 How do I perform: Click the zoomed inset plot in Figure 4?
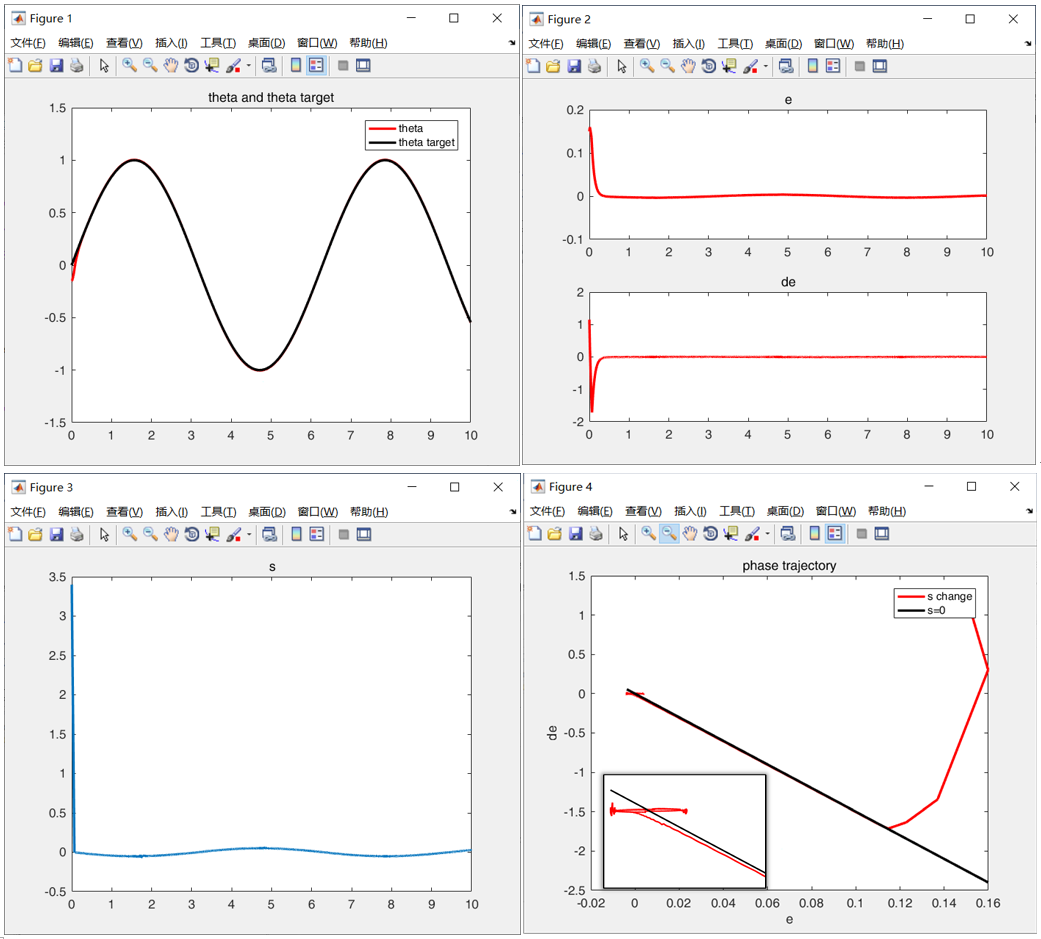tap(685, 830)
